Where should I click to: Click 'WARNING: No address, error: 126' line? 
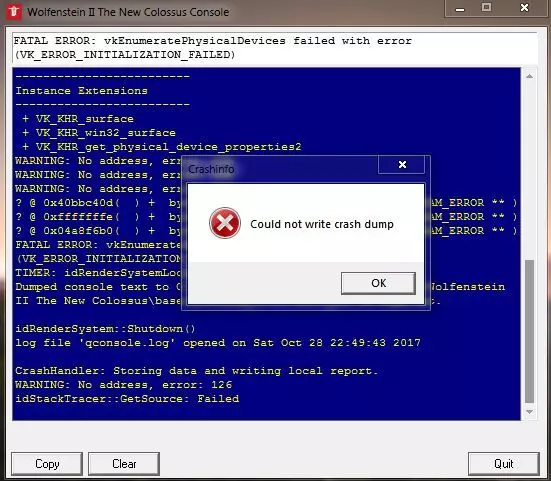pyautogui.click(x=123, y=385)
